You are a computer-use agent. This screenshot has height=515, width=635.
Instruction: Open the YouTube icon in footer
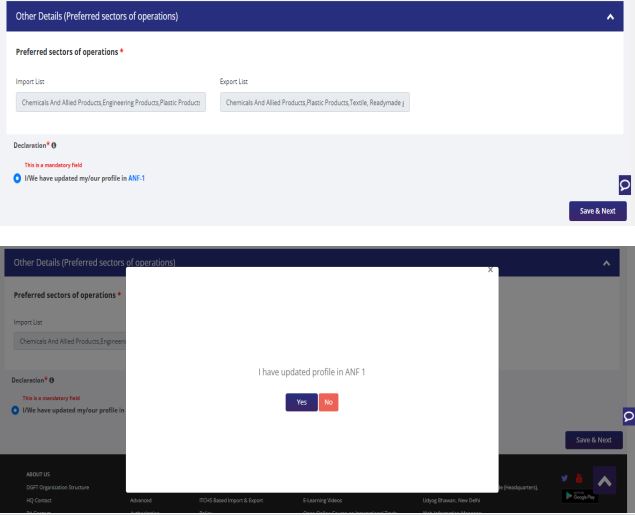[579, 478]
